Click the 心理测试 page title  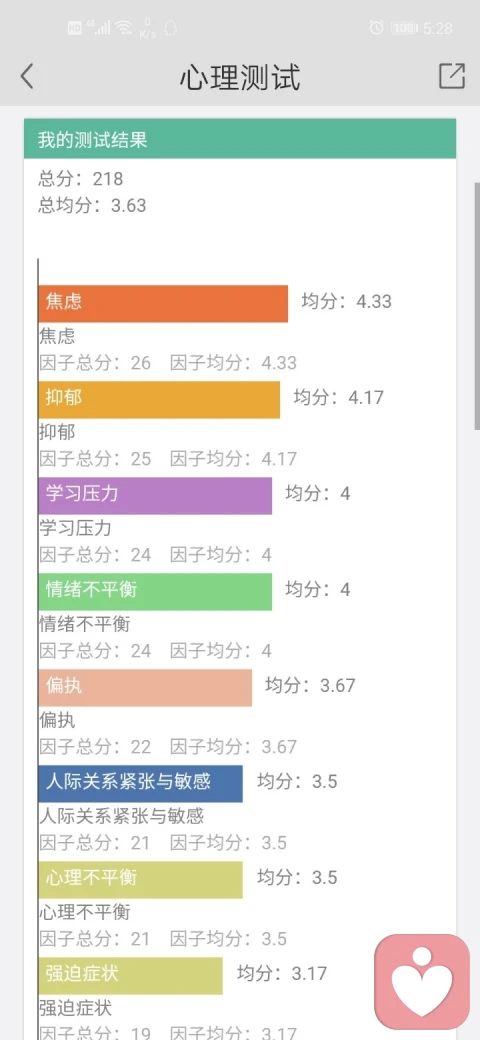coord(240,78)
